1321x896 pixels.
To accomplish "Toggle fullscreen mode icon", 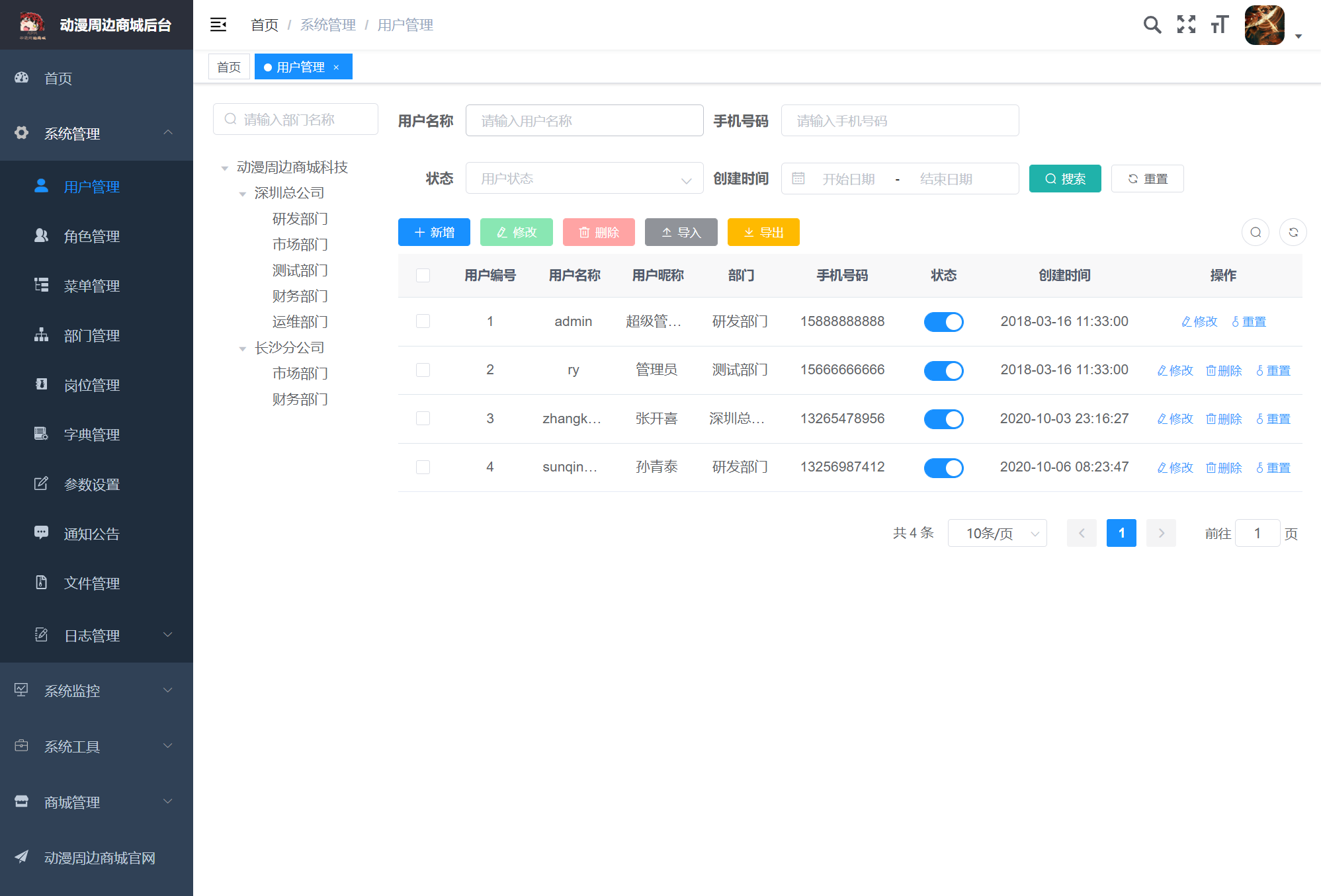I will [x=1186, y=25].
